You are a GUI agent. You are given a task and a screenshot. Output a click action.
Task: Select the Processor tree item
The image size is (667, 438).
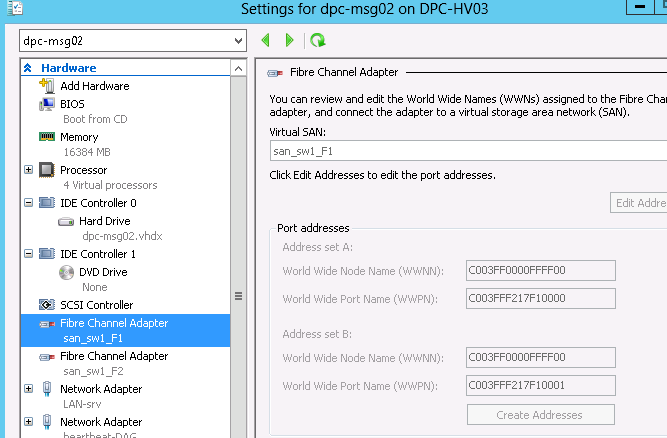coord(83,170)
